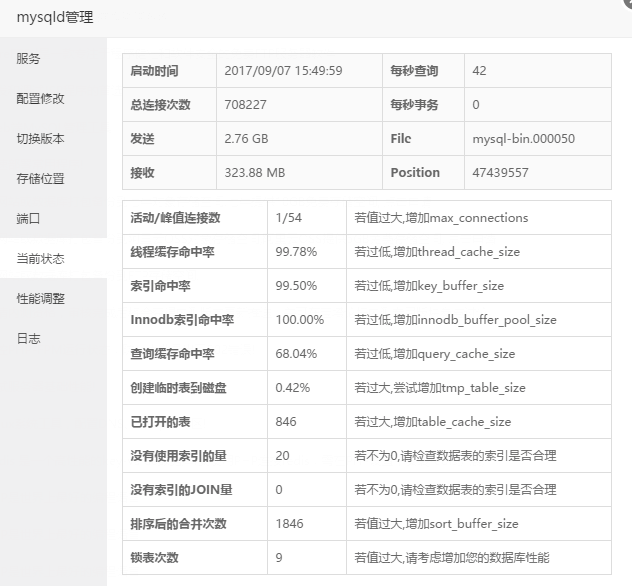Switch to 配置修改 tab
Screen dimensions: 632x586
(40, 98)
